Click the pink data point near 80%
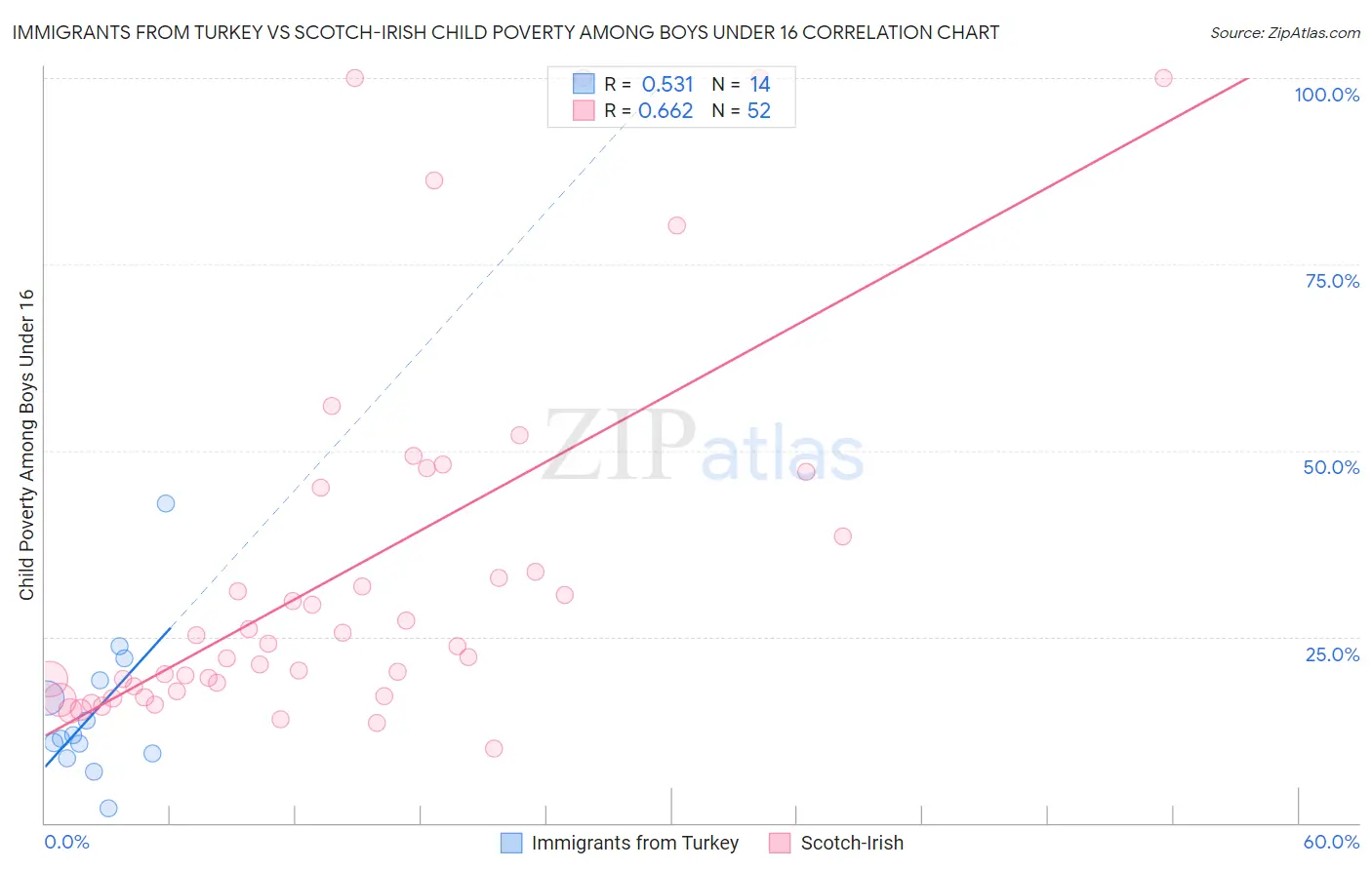Screen dimensions: 1372x870 677,225
